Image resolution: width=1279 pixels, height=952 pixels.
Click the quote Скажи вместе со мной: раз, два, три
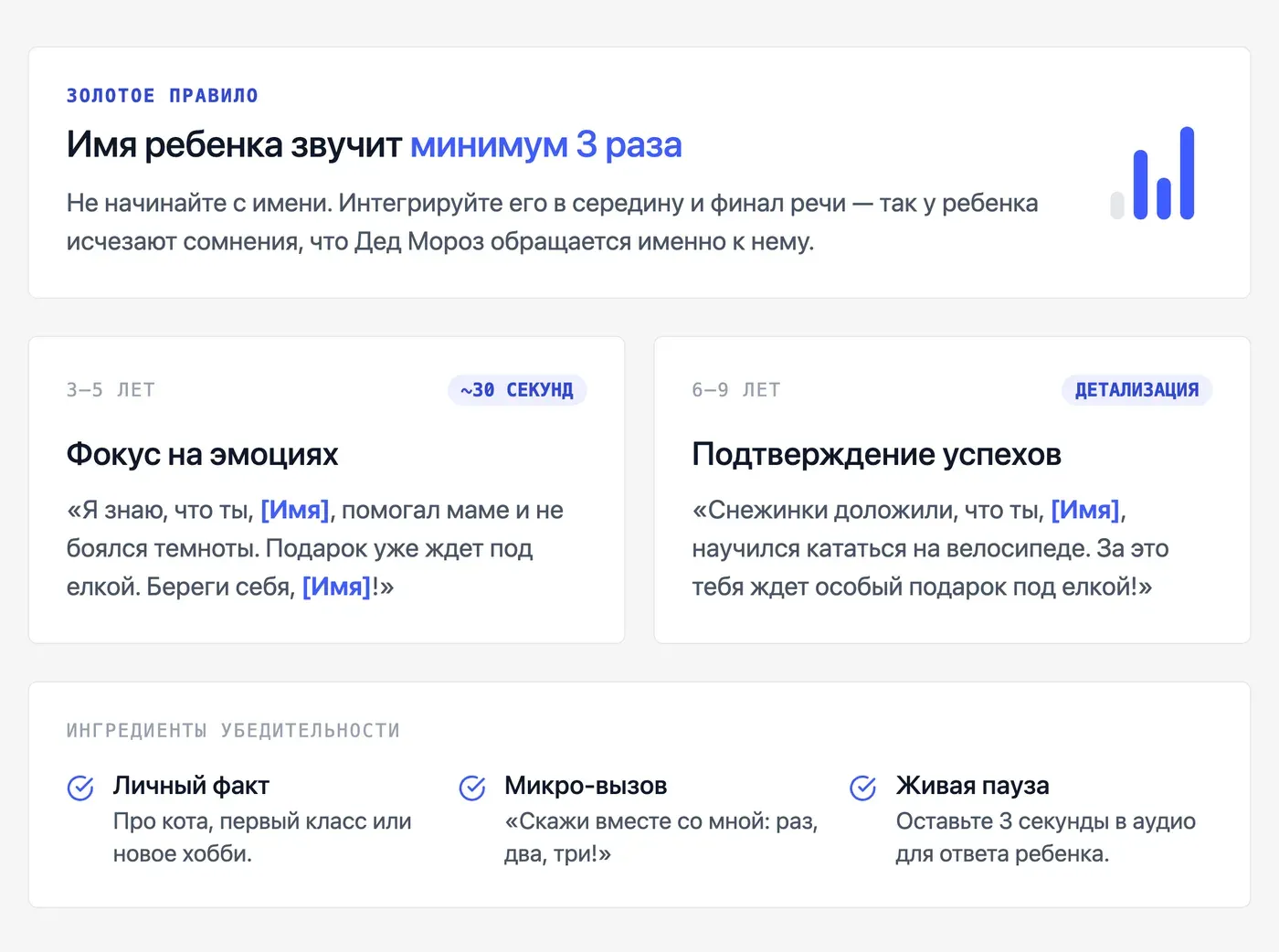661,838
